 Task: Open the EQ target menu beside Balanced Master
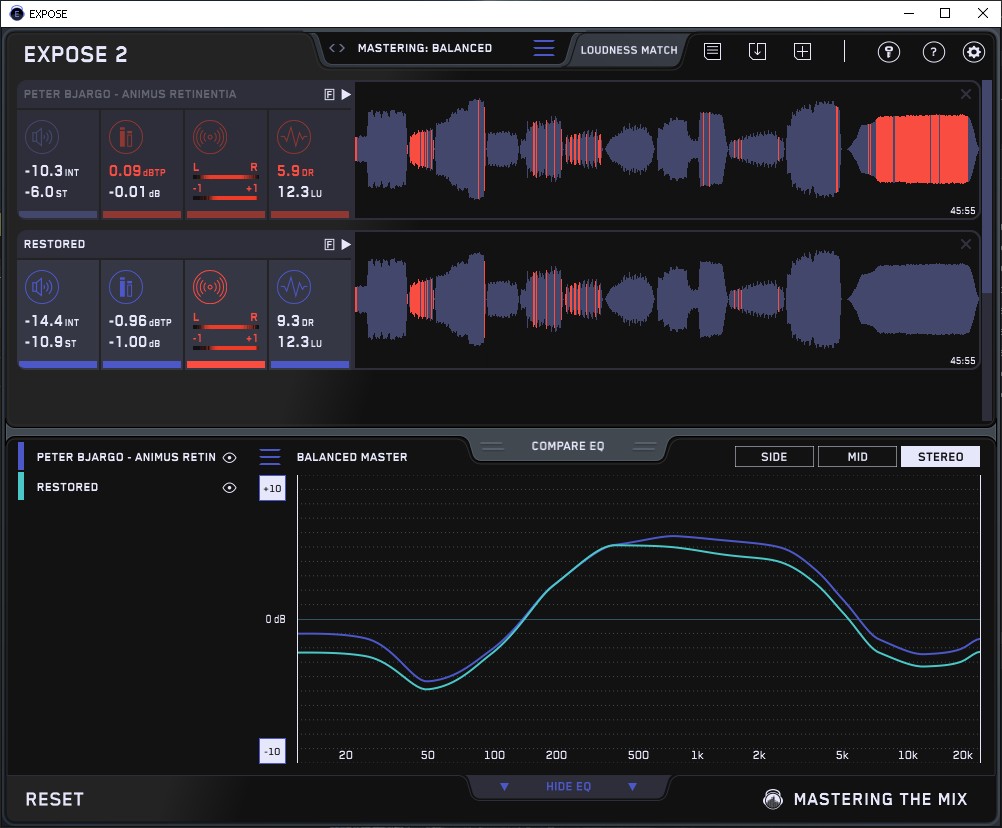coord(270,457)
